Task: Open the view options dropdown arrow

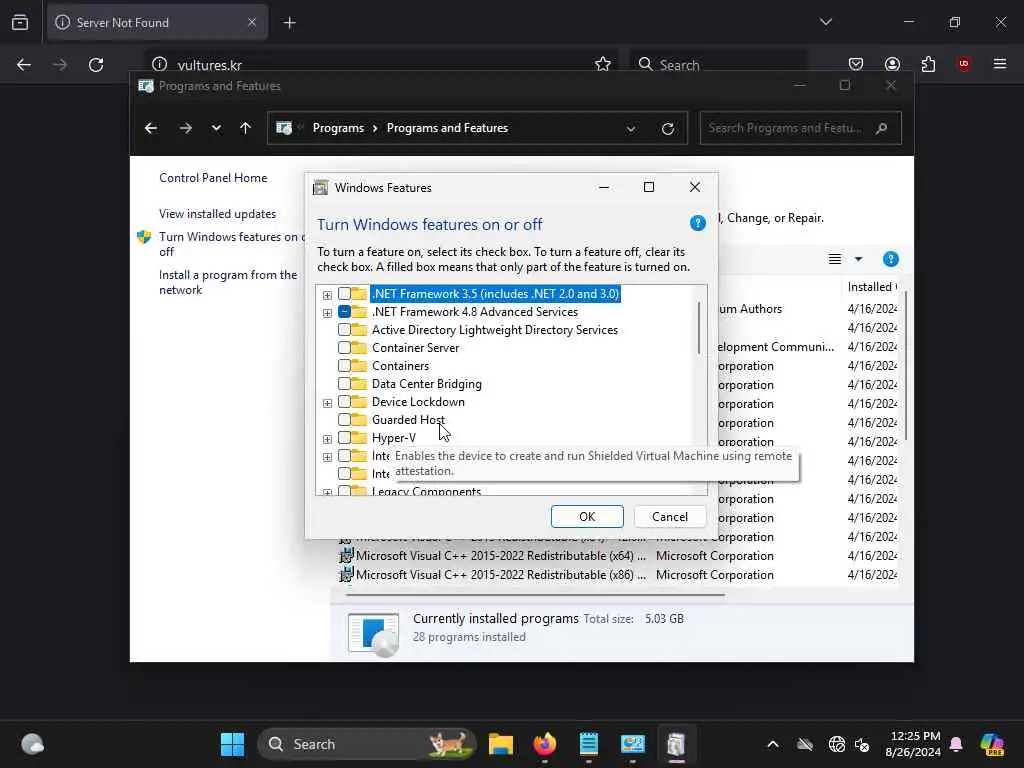Action: (858, 259)
